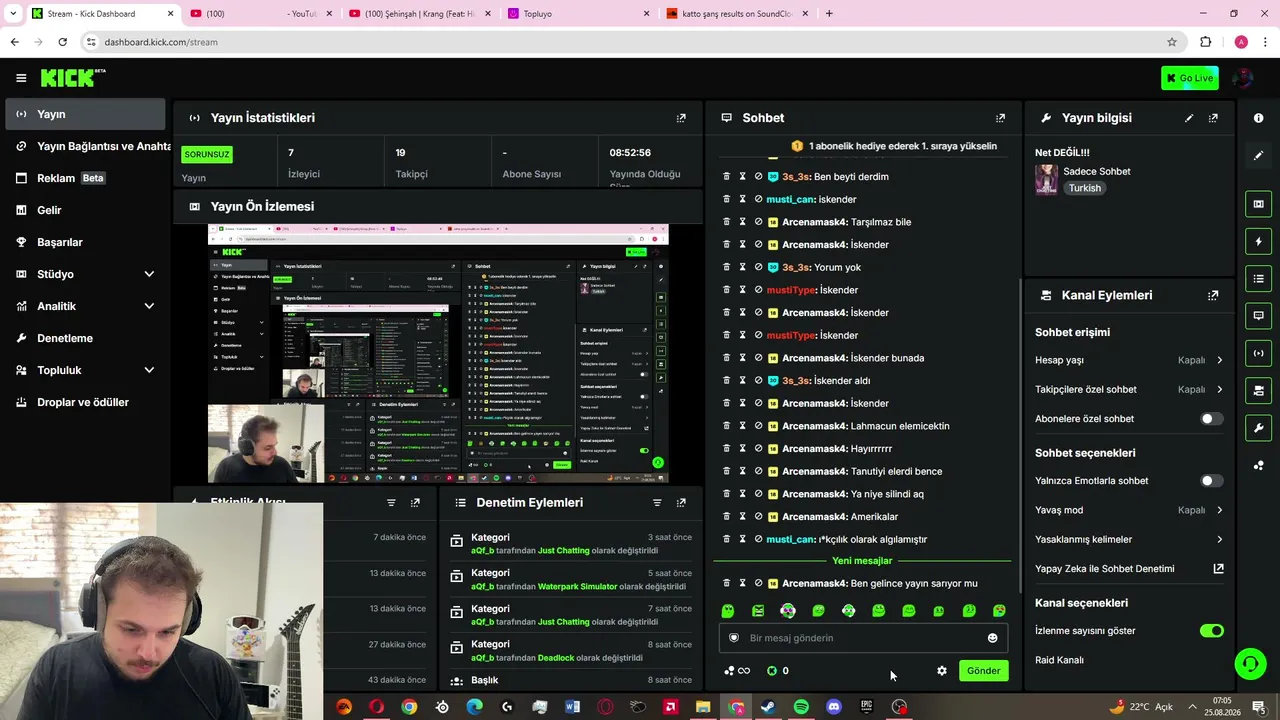Open Discord from the taskbar
This screenshot has height=720, width=1280.
pyautogui.click(x=834, y=707)
